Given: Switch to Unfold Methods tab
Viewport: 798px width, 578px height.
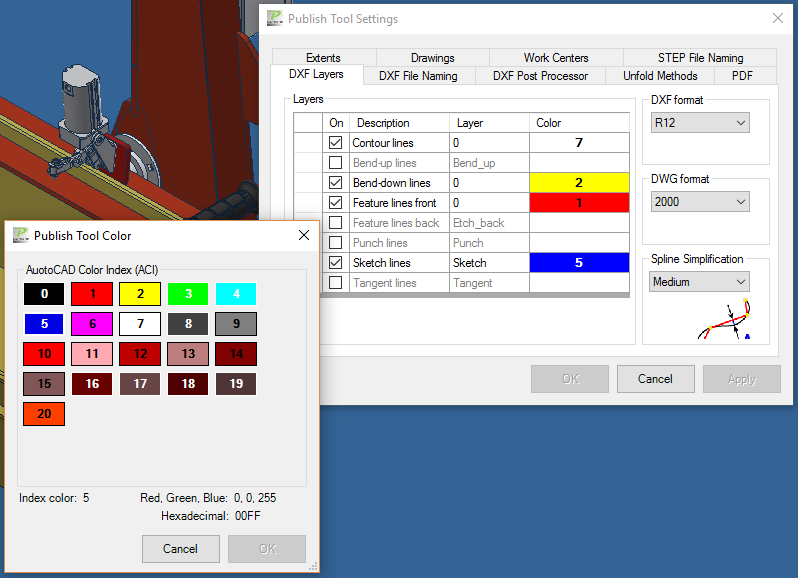Looking at the screenshot, I should point(660,76).
